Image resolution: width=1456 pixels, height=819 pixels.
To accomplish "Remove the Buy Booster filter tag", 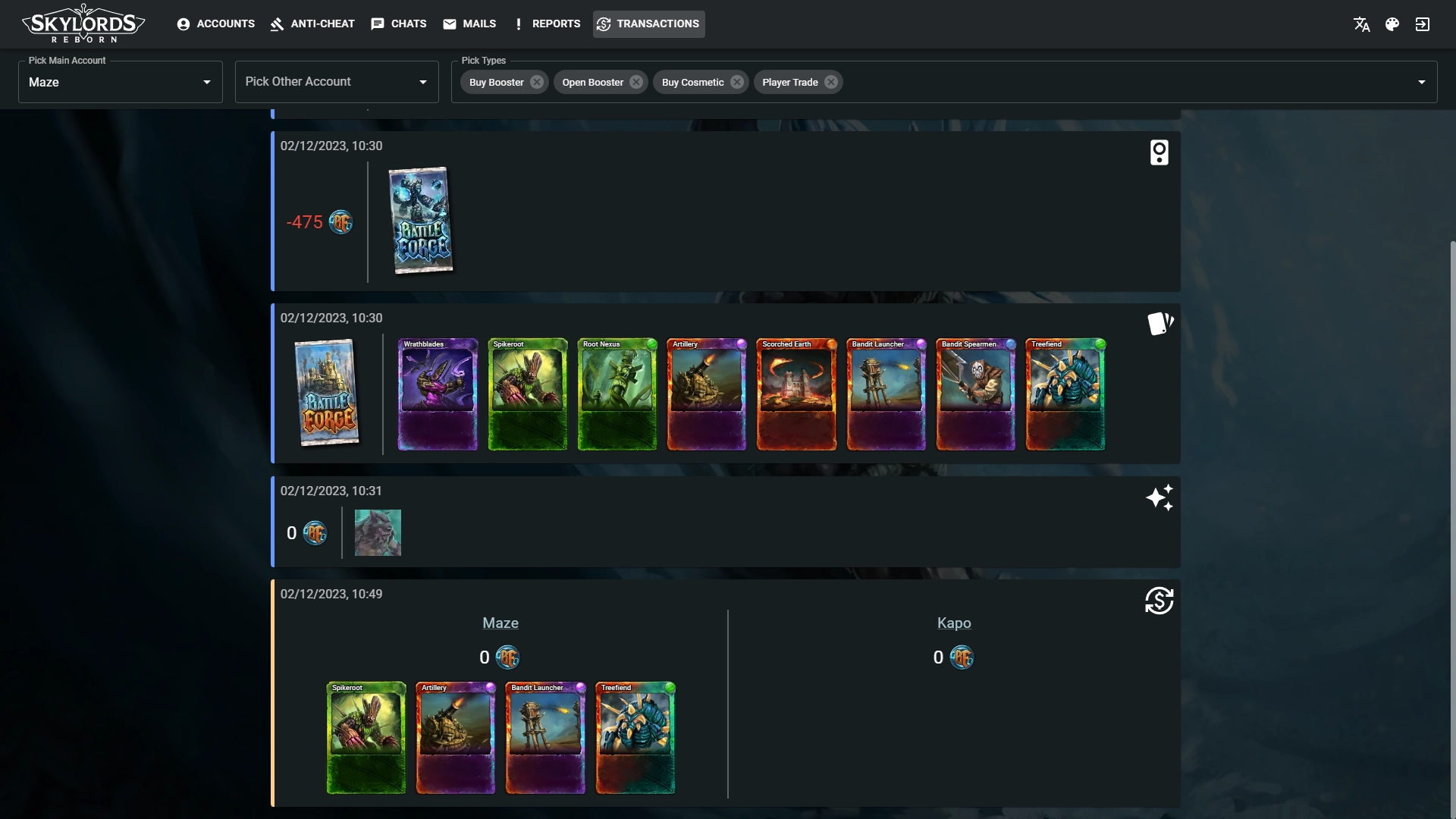I will (537, 82).
